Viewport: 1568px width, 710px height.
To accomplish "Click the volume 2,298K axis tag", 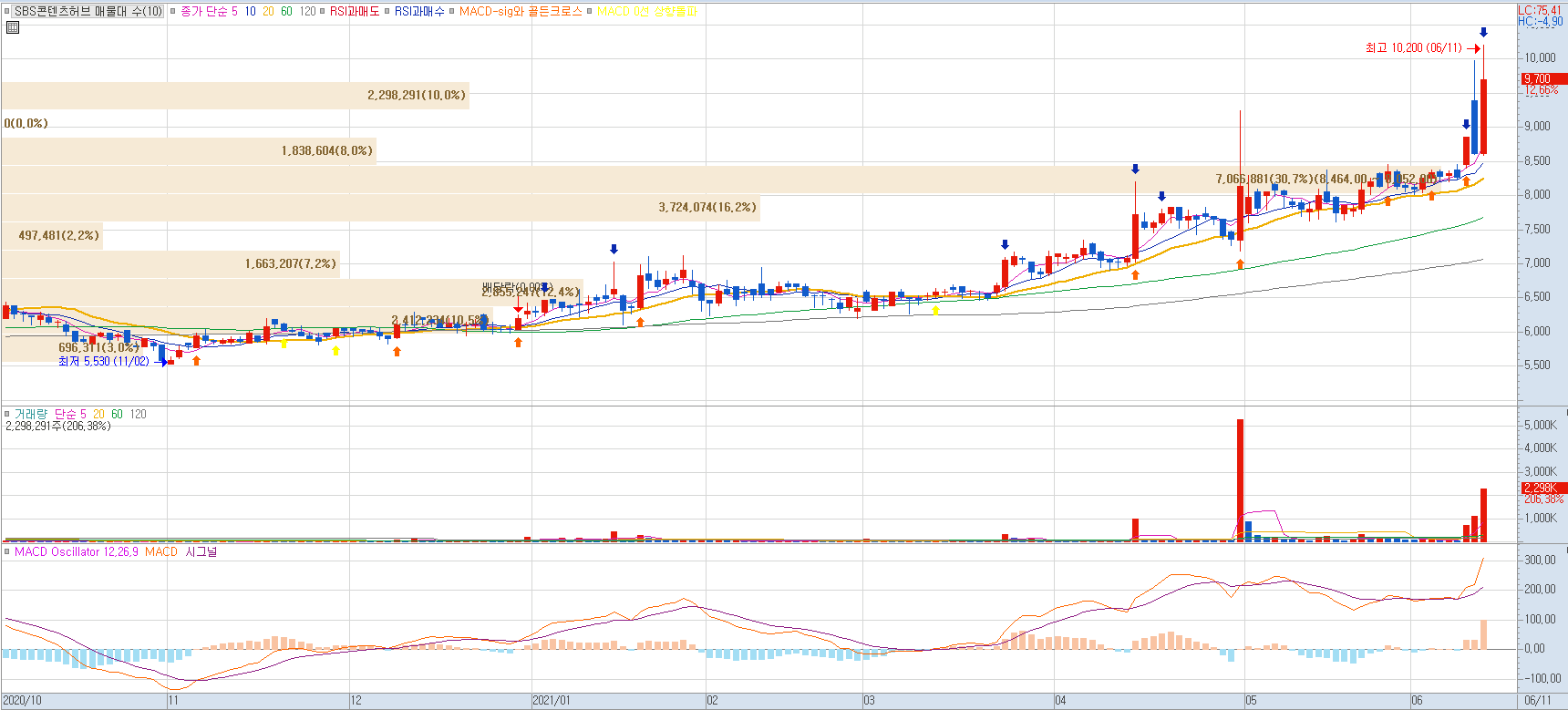I will click(x=1544, y=488).
